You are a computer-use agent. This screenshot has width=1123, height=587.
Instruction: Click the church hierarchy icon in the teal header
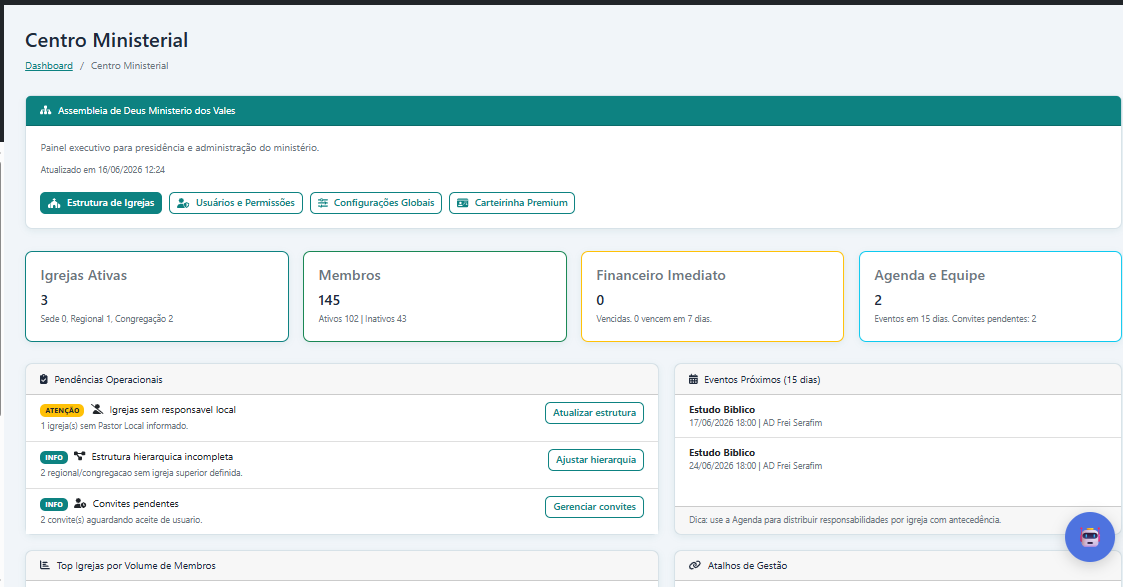tap(46, 111)
